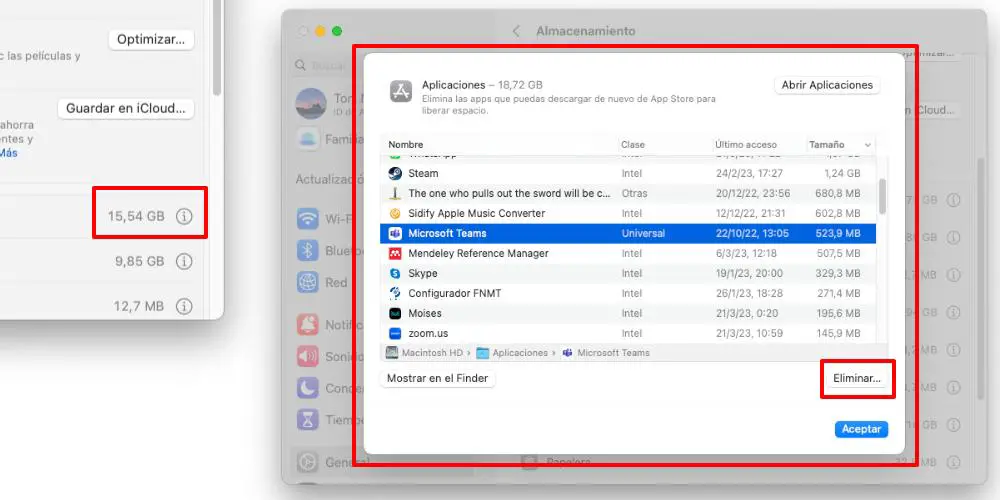
Task: Click the Abrir Aplicaciones button
Action: 827,85
